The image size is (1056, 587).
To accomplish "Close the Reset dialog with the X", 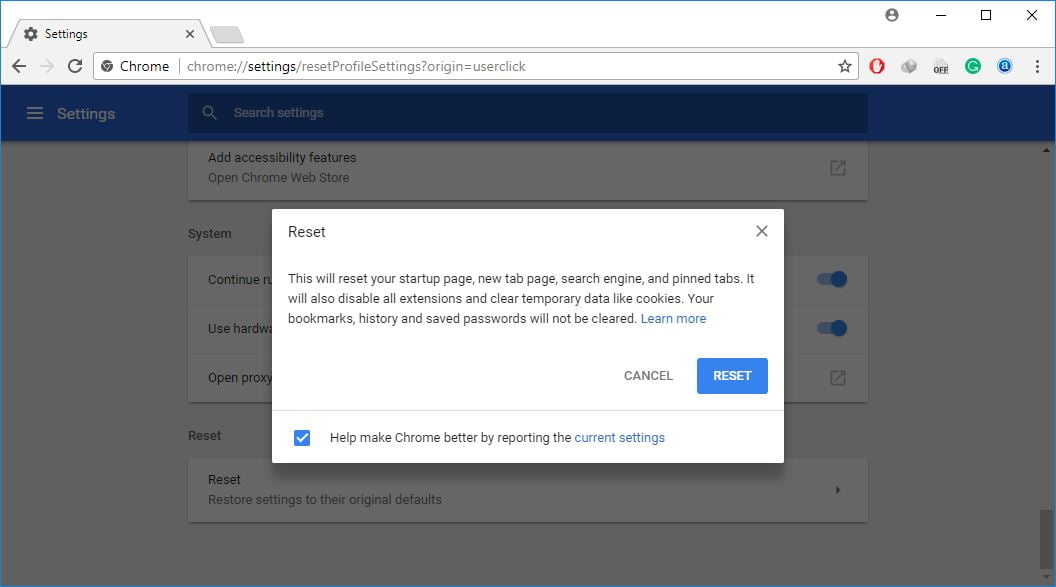I will pyautogui.click(x=762, y=231).
